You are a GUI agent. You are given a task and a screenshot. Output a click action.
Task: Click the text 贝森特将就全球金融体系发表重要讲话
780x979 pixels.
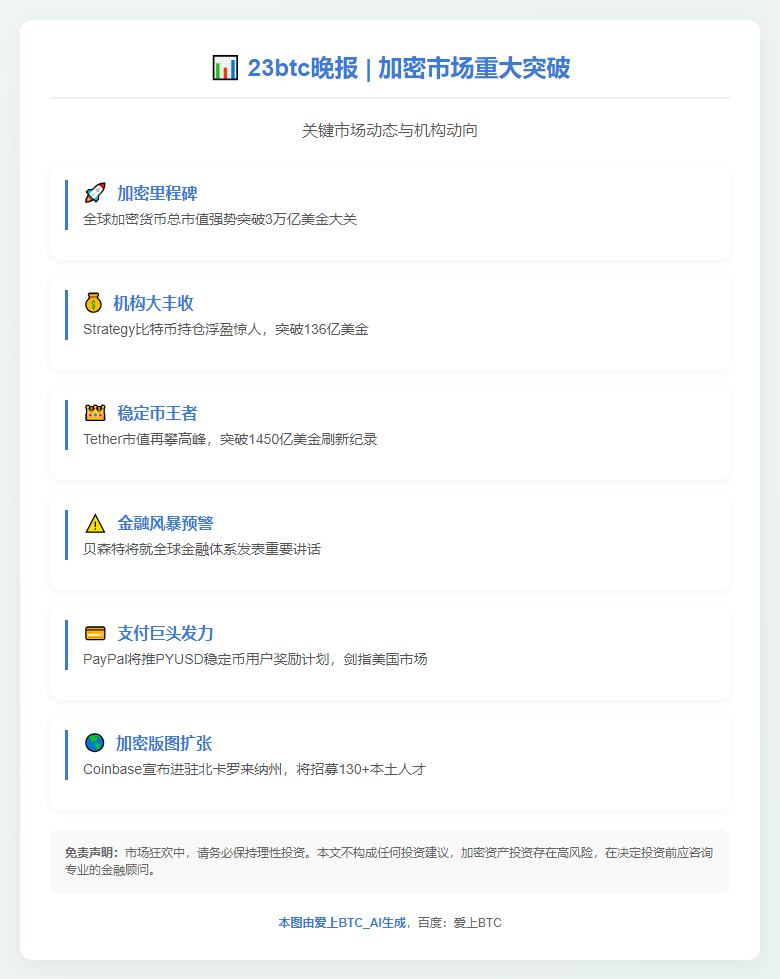click(202, 549)
